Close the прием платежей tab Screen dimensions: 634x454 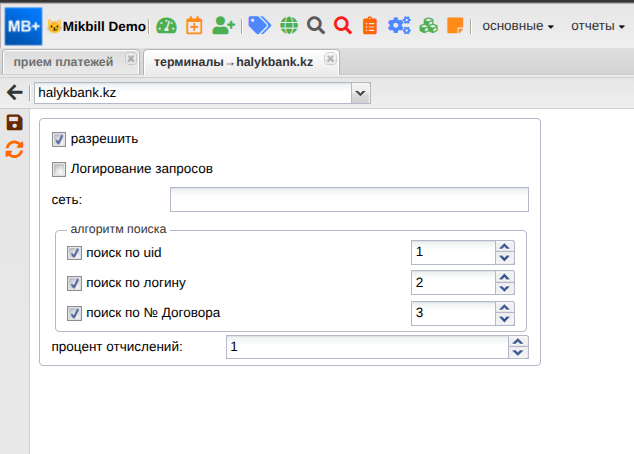pyautogui.click(x=130, y=59)
